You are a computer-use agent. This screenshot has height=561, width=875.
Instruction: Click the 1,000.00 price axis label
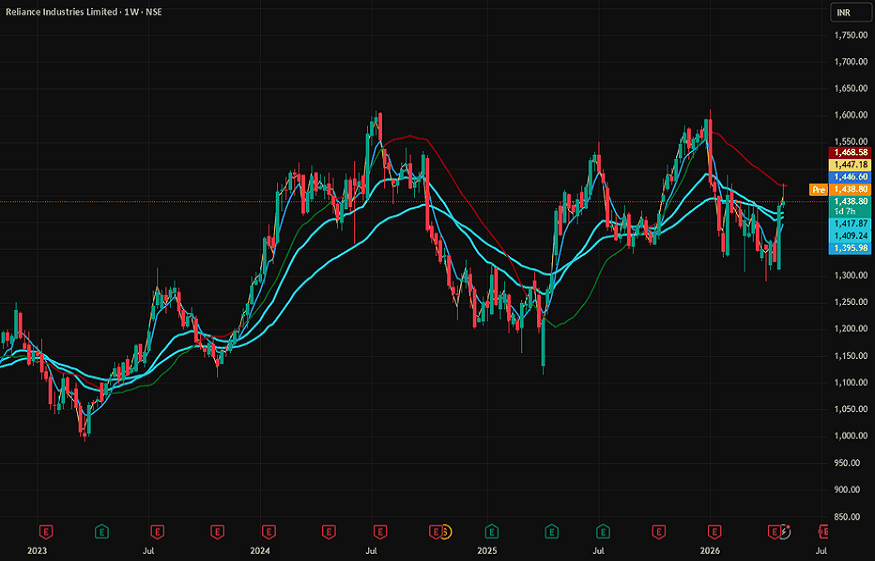click(850, 436)
